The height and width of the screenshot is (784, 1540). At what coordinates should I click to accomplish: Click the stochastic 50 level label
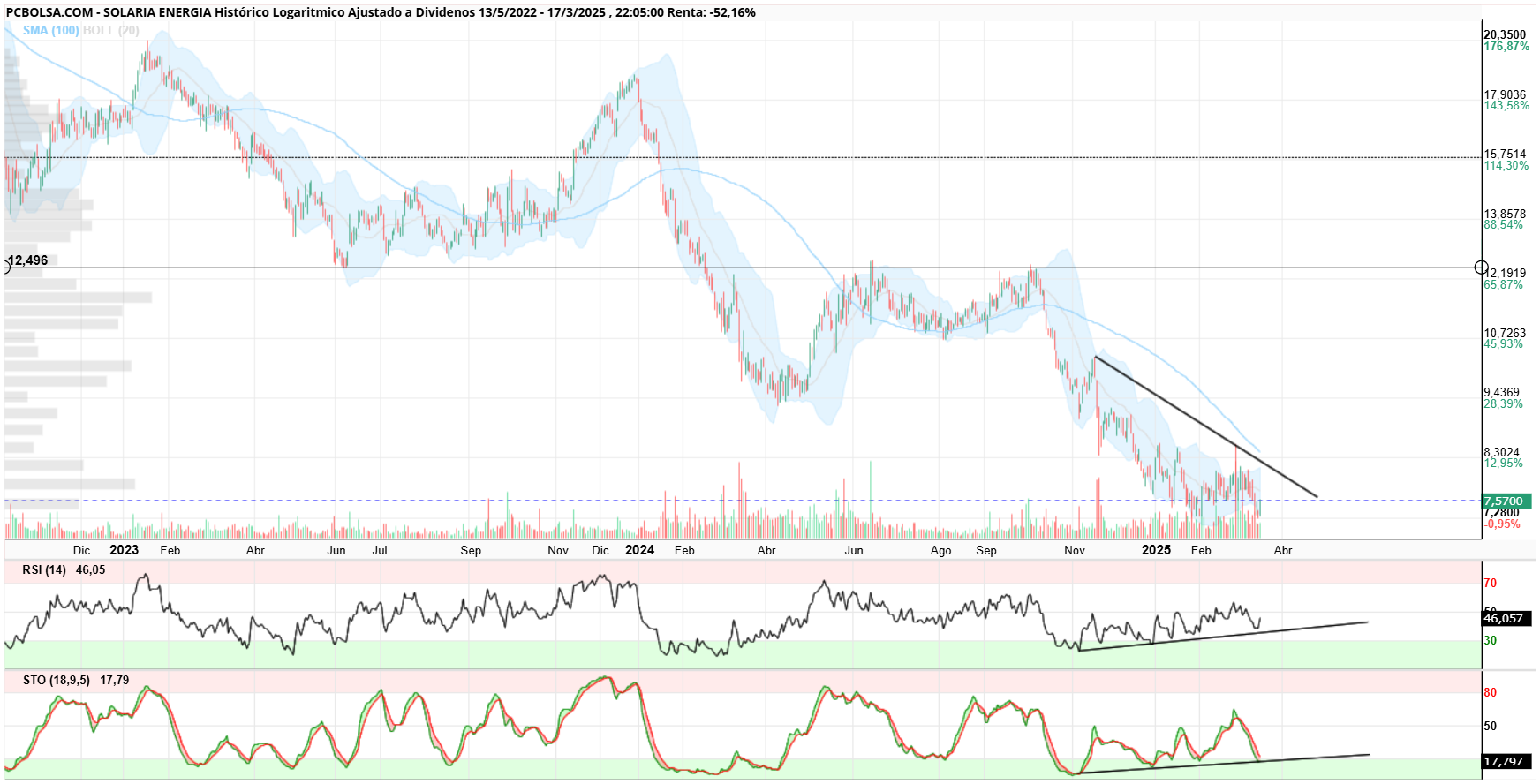click(1491, 726)
